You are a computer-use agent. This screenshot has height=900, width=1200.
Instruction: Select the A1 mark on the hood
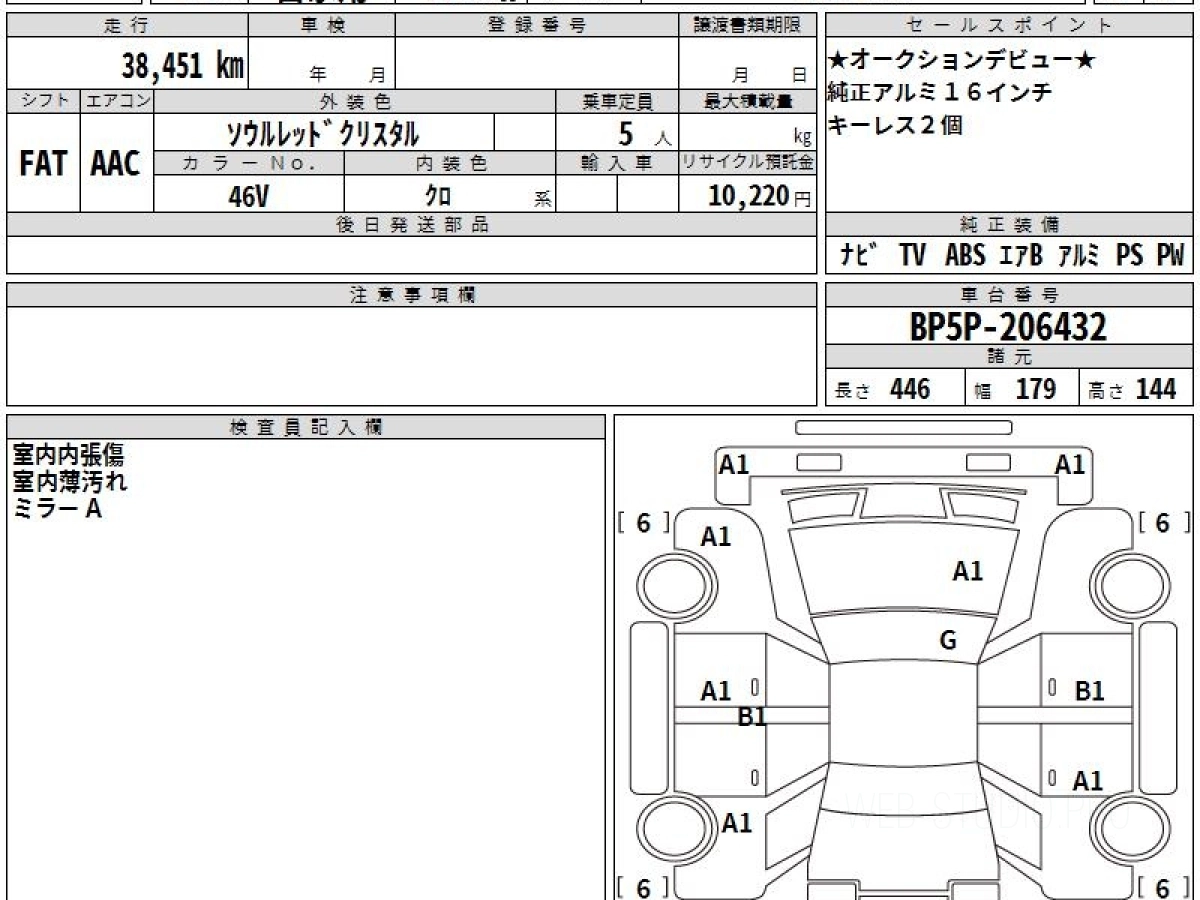tap(967, 571)
